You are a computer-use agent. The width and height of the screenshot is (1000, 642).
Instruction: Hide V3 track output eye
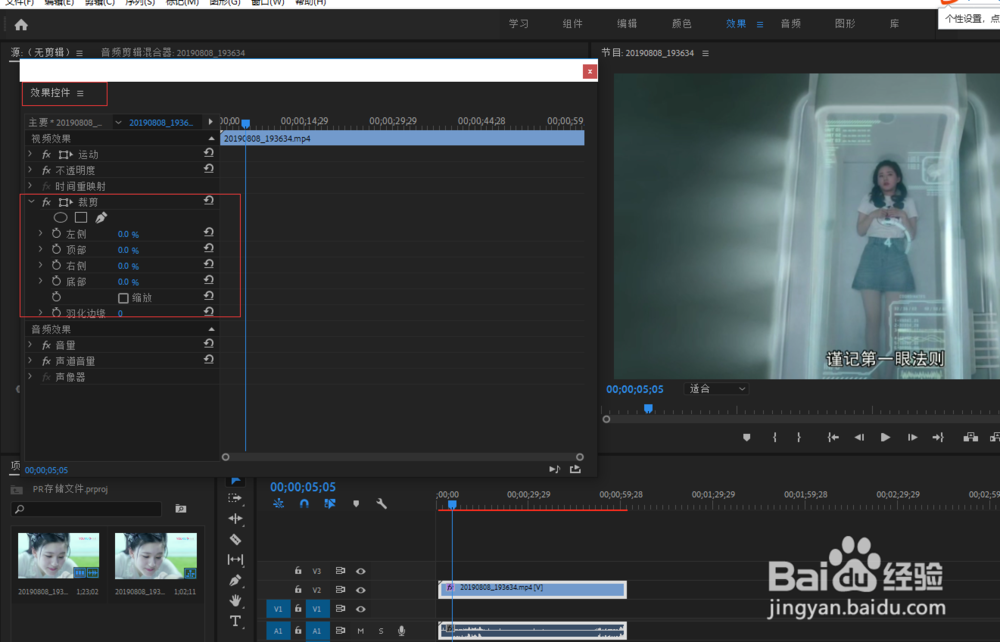click(360, 571)
